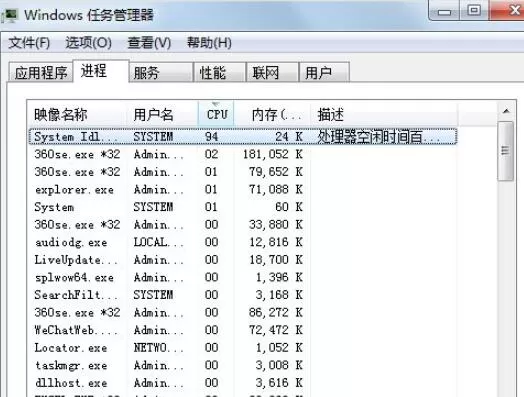Click the memory value 1,052 K
Image resolution: width=524 pixels, height=397 pixels.
[x=279, y=348]
